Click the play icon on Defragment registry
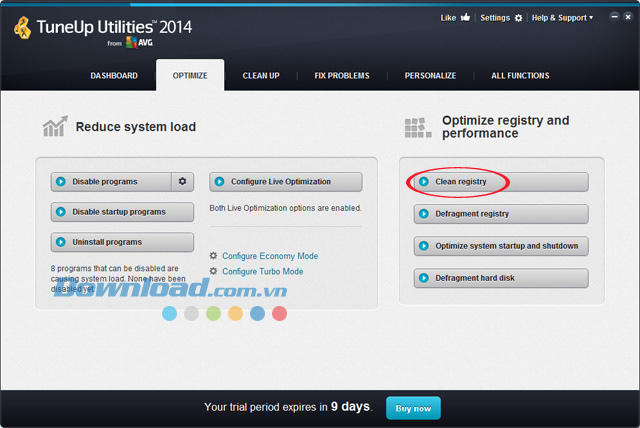The height and width of the screenshot is (428, 640). pos(424,214)
